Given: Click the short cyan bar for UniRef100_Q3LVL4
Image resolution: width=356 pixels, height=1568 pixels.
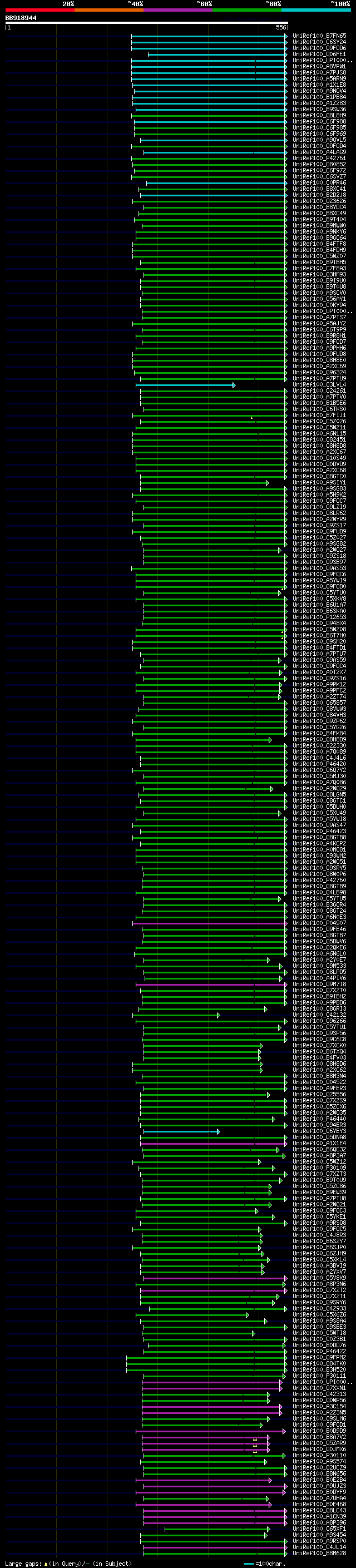Looking at the screenshot, I should pyautogui.click(x=186, y=385).
